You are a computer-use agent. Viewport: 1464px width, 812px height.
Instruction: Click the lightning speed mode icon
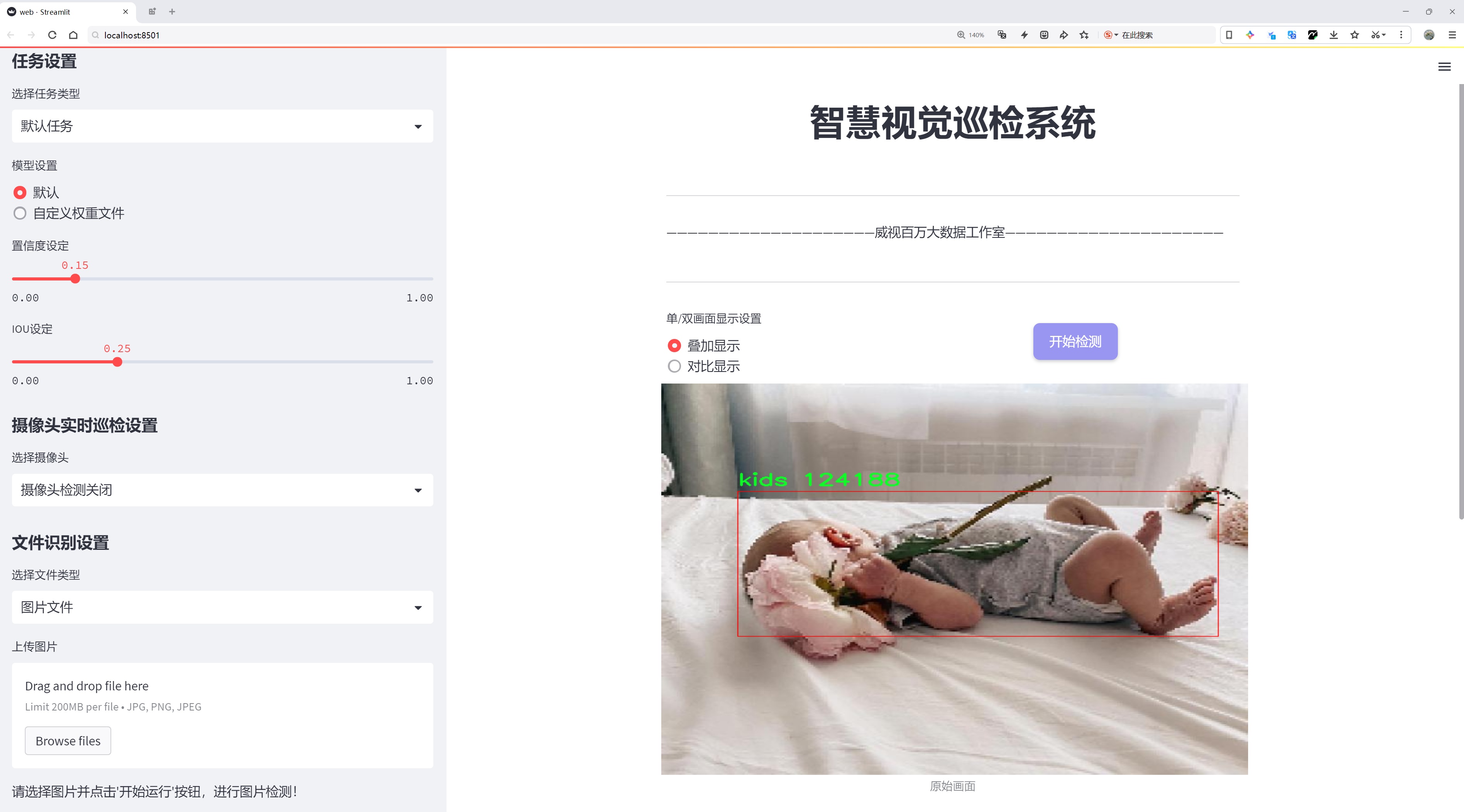1024,35
